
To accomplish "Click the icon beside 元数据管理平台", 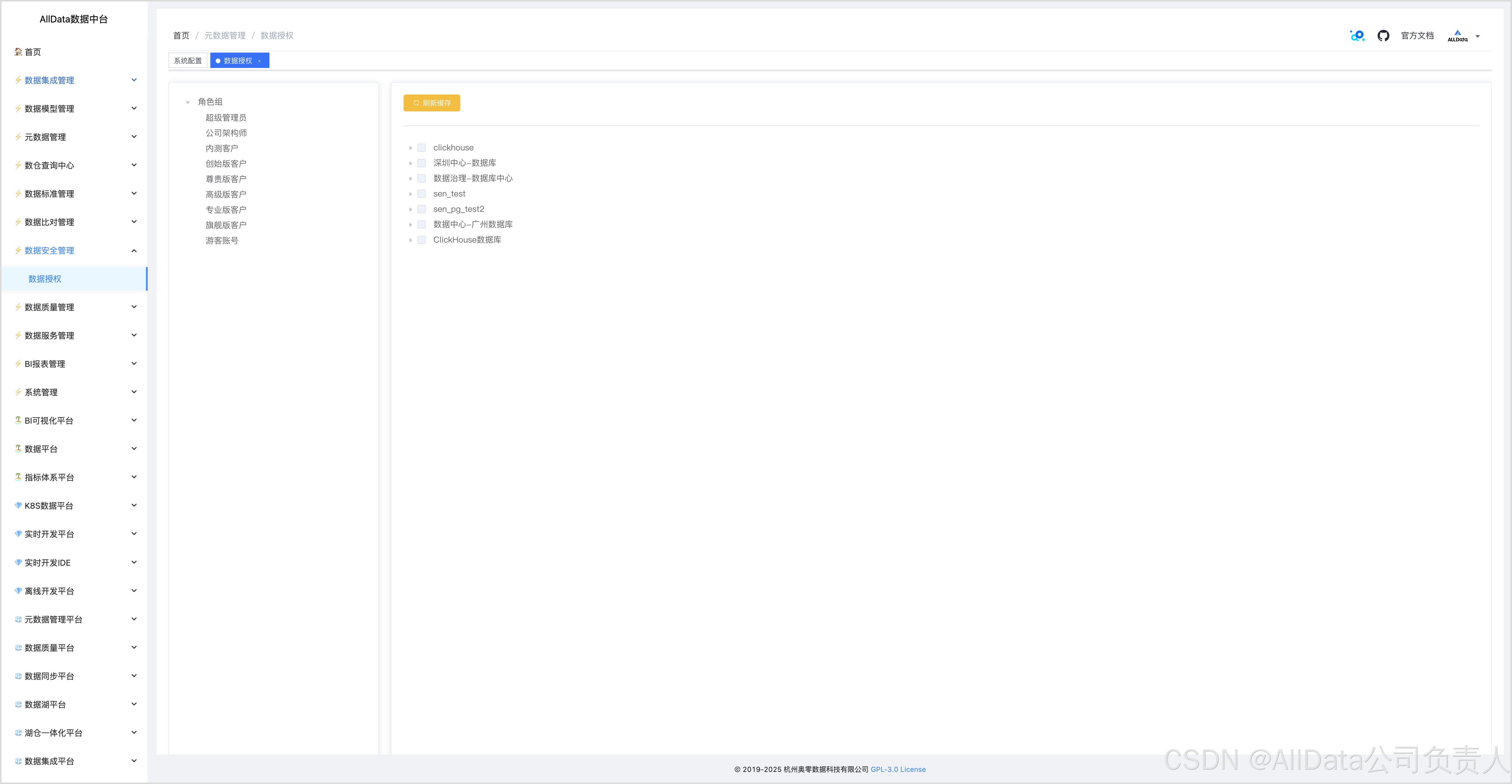I will point(18,619).
